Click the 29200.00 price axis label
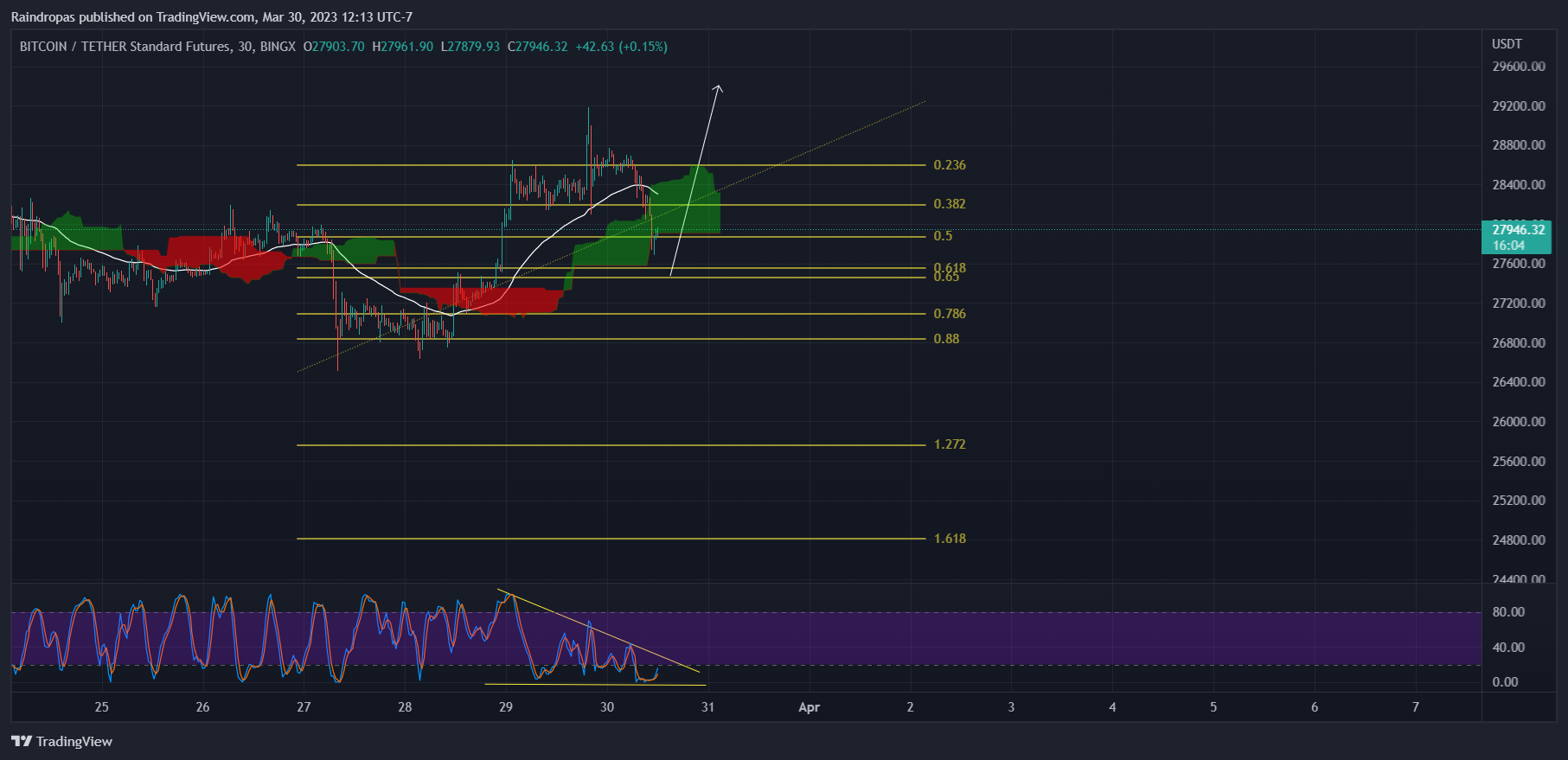The image size is (1568, 760). 1519,106
